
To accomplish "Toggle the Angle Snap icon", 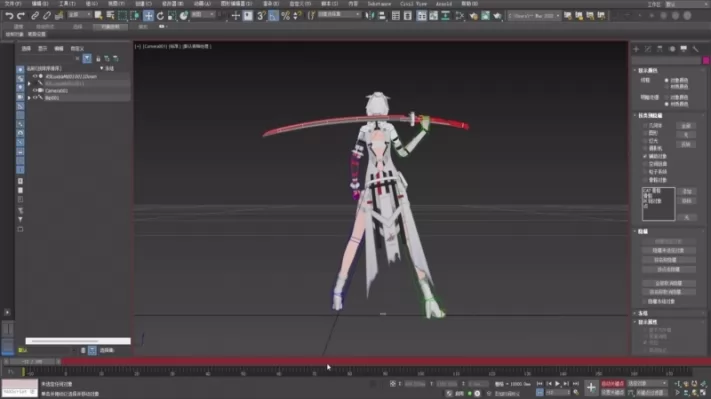I will (273, 16).
